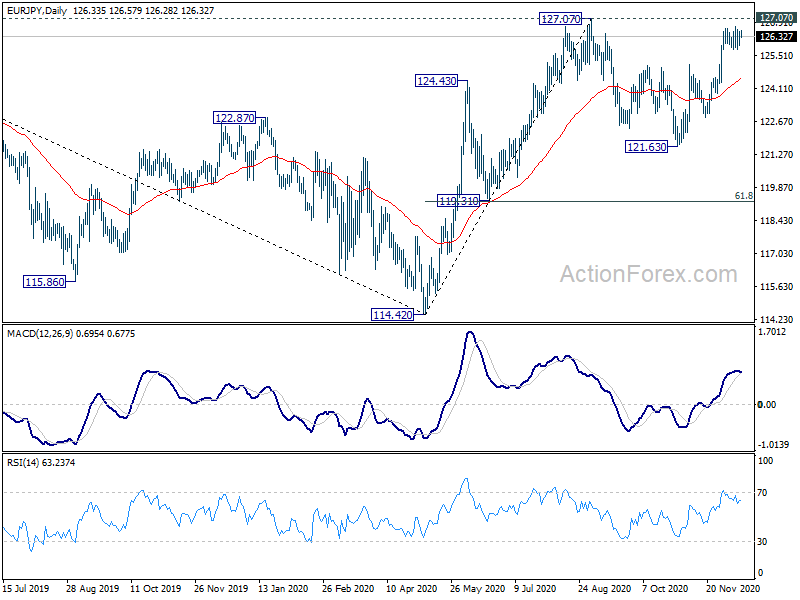The image size is (800, 600).
Task: Select the 122.870 price annotation
Action: 234,118
